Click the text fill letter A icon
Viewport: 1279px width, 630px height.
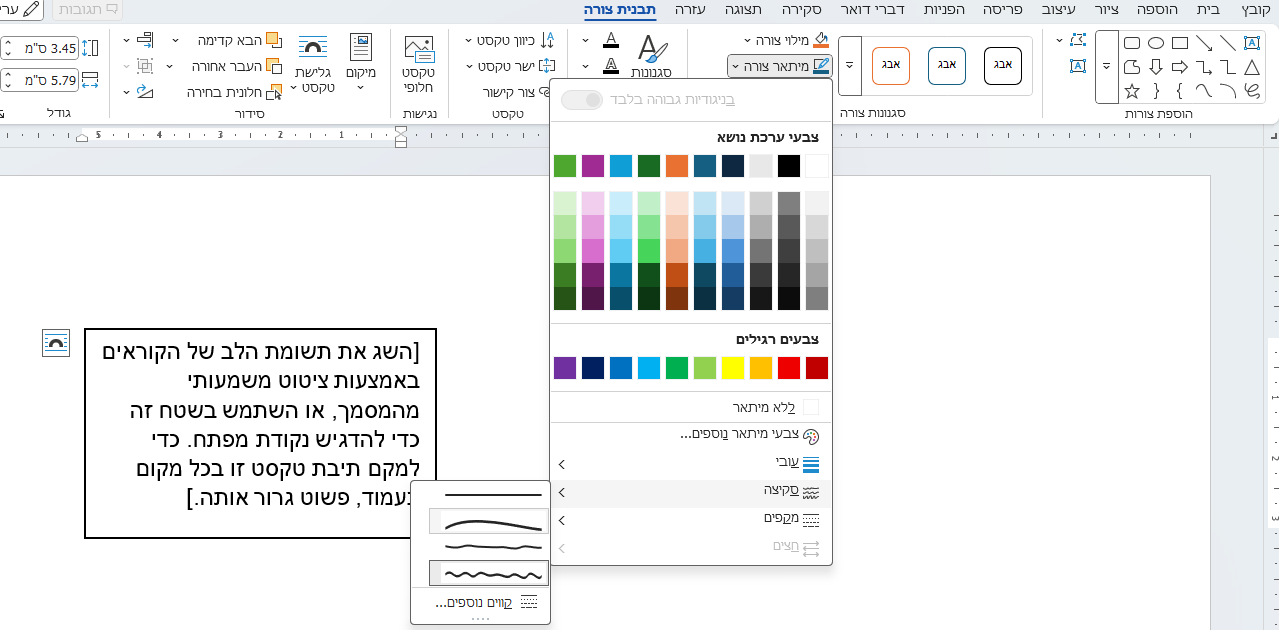[x=611, y=41]
